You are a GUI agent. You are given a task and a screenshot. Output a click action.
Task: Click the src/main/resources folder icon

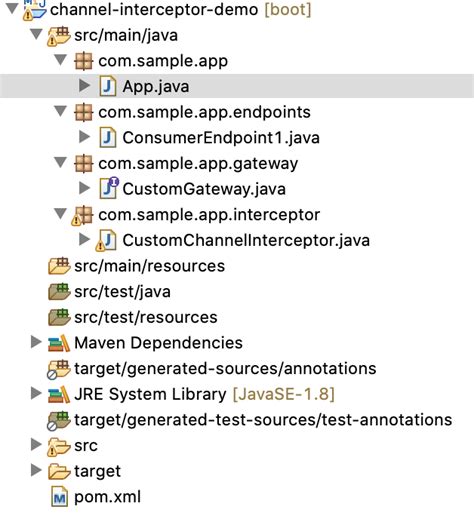click(x=59, y=266)
